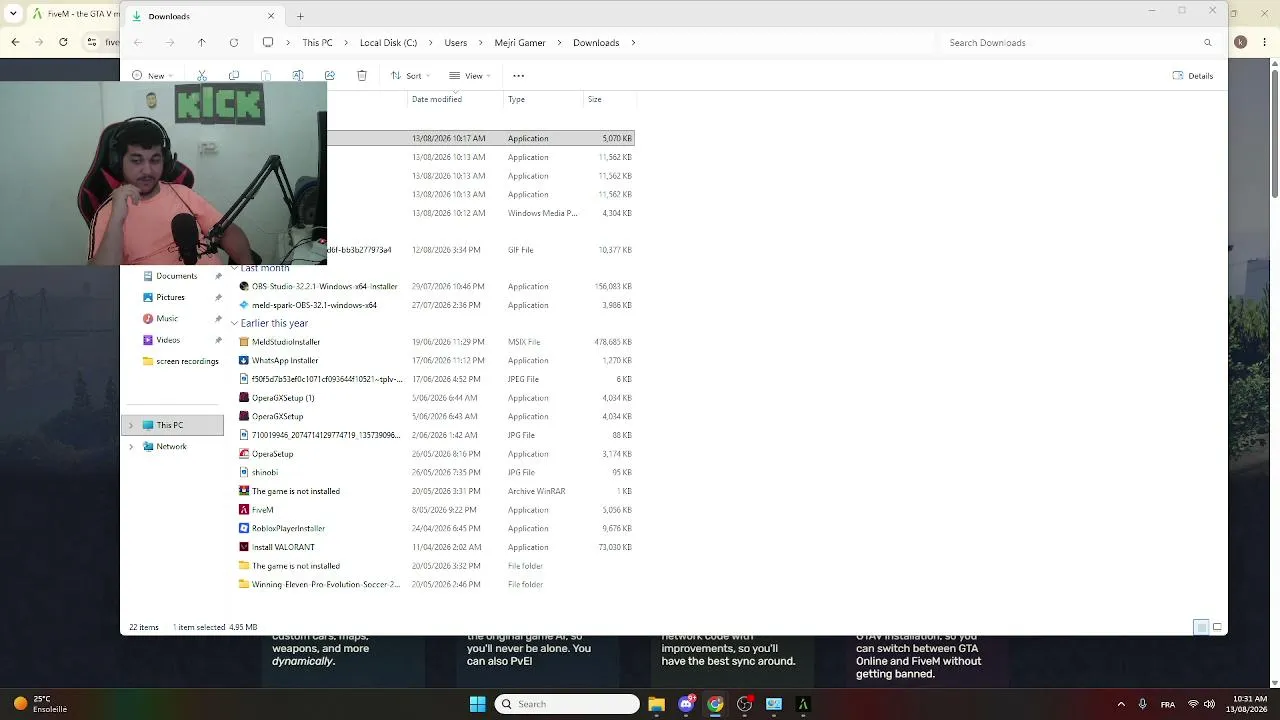Select the RobloxPlayerInstaller file icon
Viewport: 1280px width, 720px height.
tap(244, 528)
